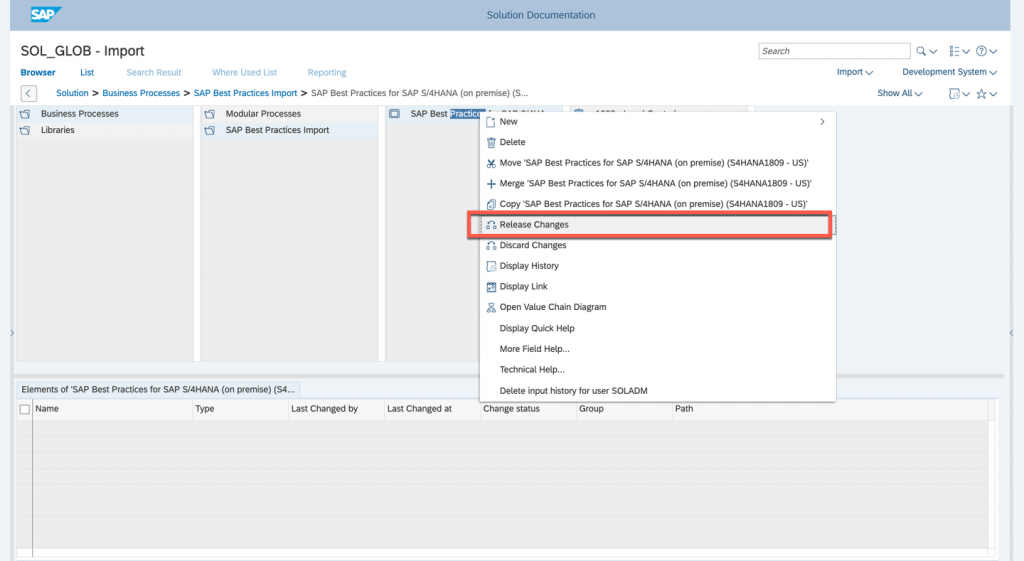
Task: Choose Discard Changes from the context menu
Action: (x=658, y=246)
